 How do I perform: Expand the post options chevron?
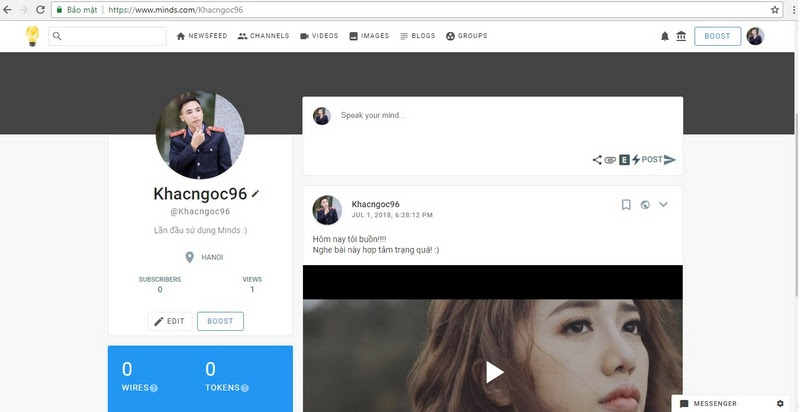(663, 204)
